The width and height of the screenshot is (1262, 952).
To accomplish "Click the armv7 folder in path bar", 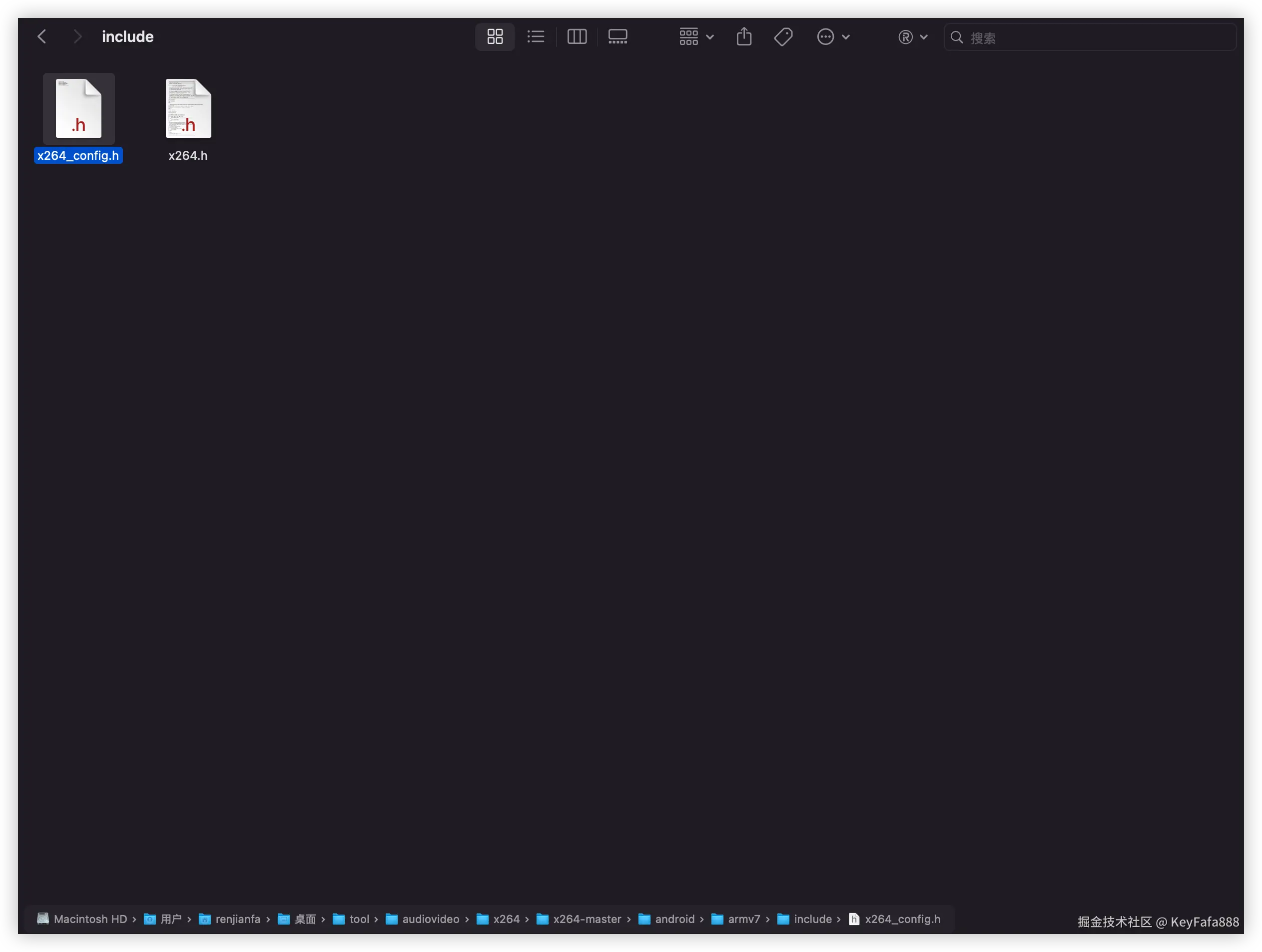I will 743,919.
